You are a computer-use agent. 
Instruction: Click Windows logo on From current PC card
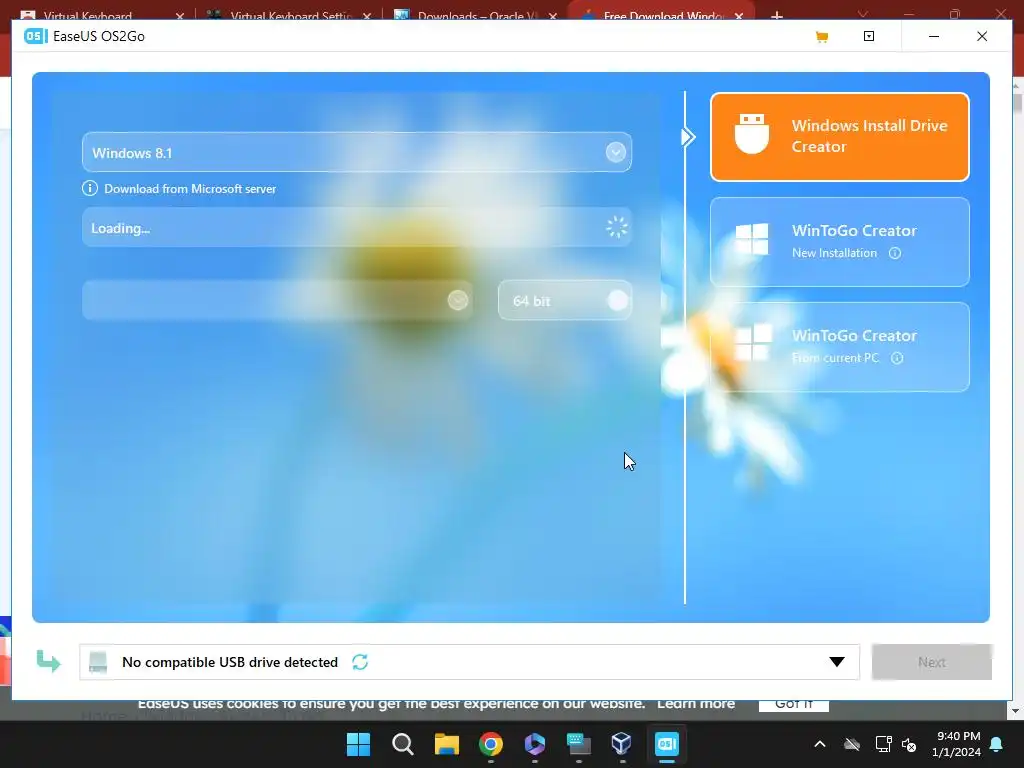coord(752,343)
